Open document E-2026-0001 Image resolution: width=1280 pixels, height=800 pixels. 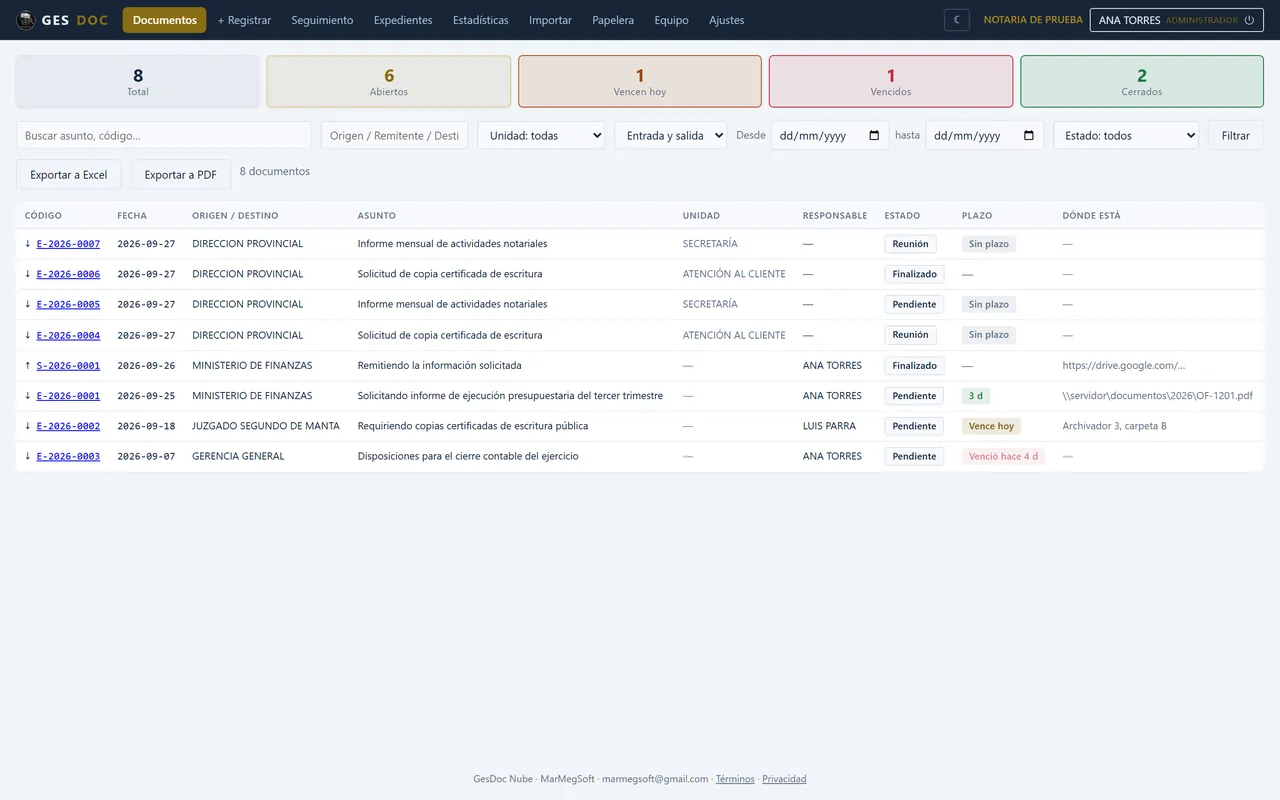point(68,396)
